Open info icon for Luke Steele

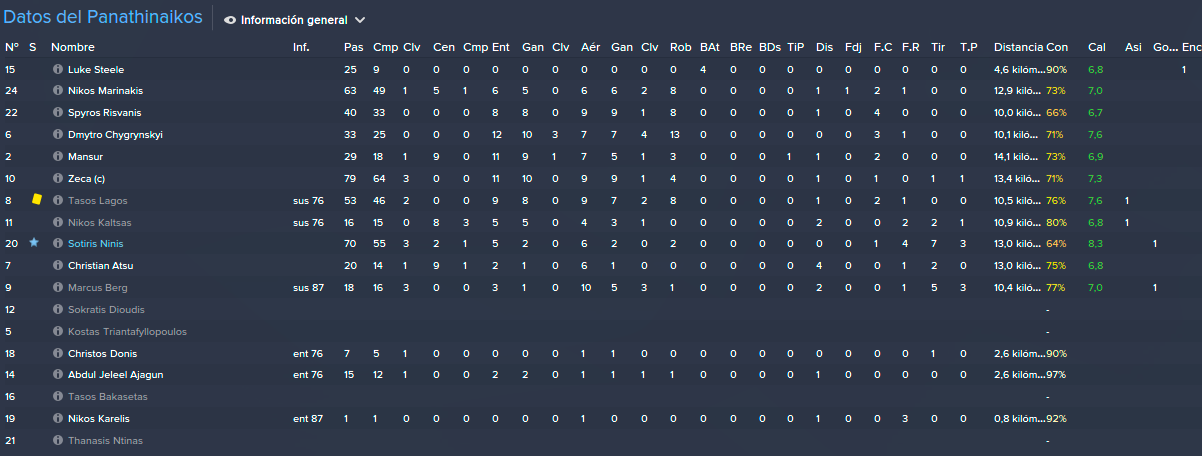pyautogui.click(x=57, y=70)
